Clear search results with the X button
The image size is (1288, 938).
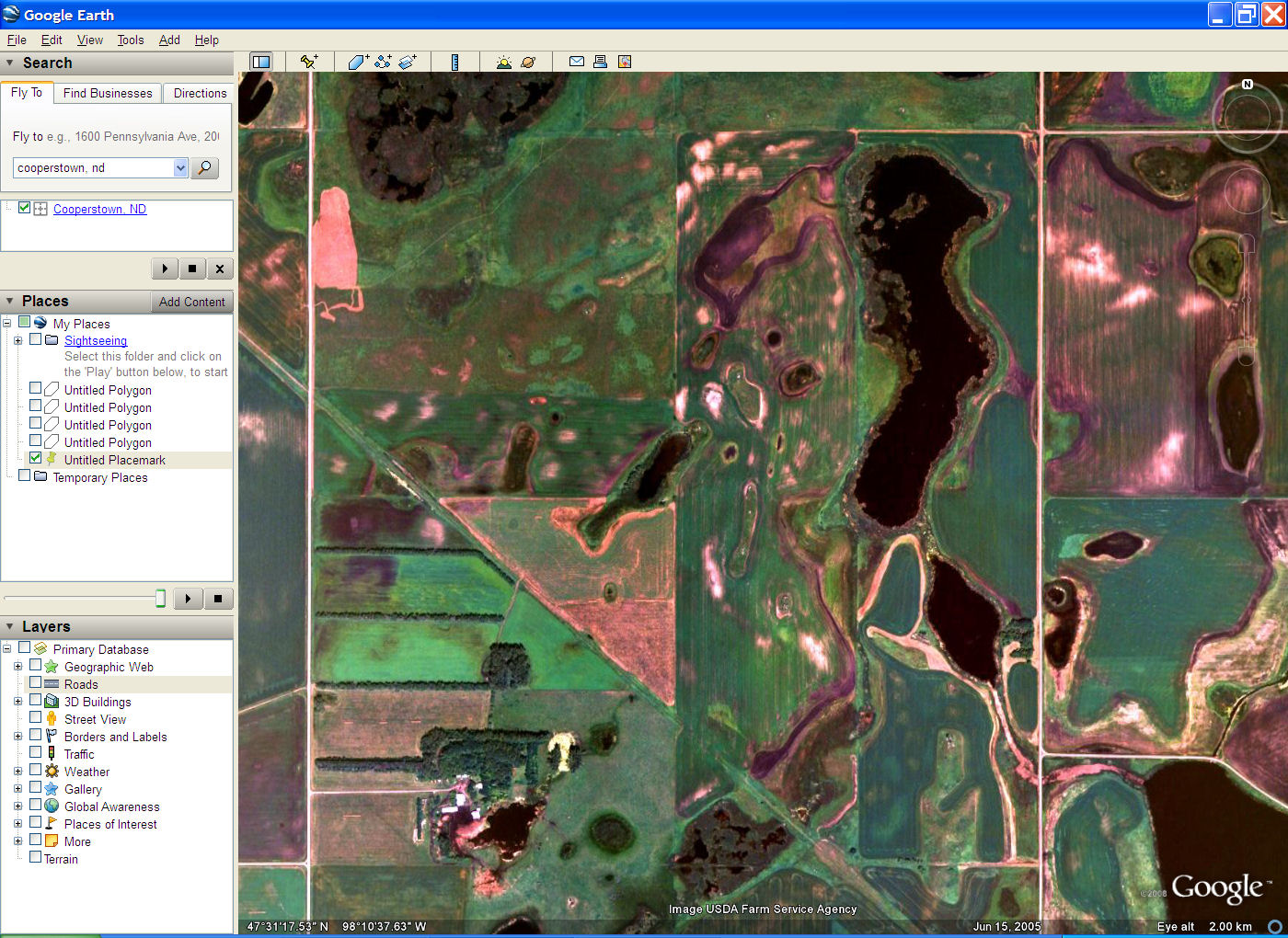pos(220,269)
